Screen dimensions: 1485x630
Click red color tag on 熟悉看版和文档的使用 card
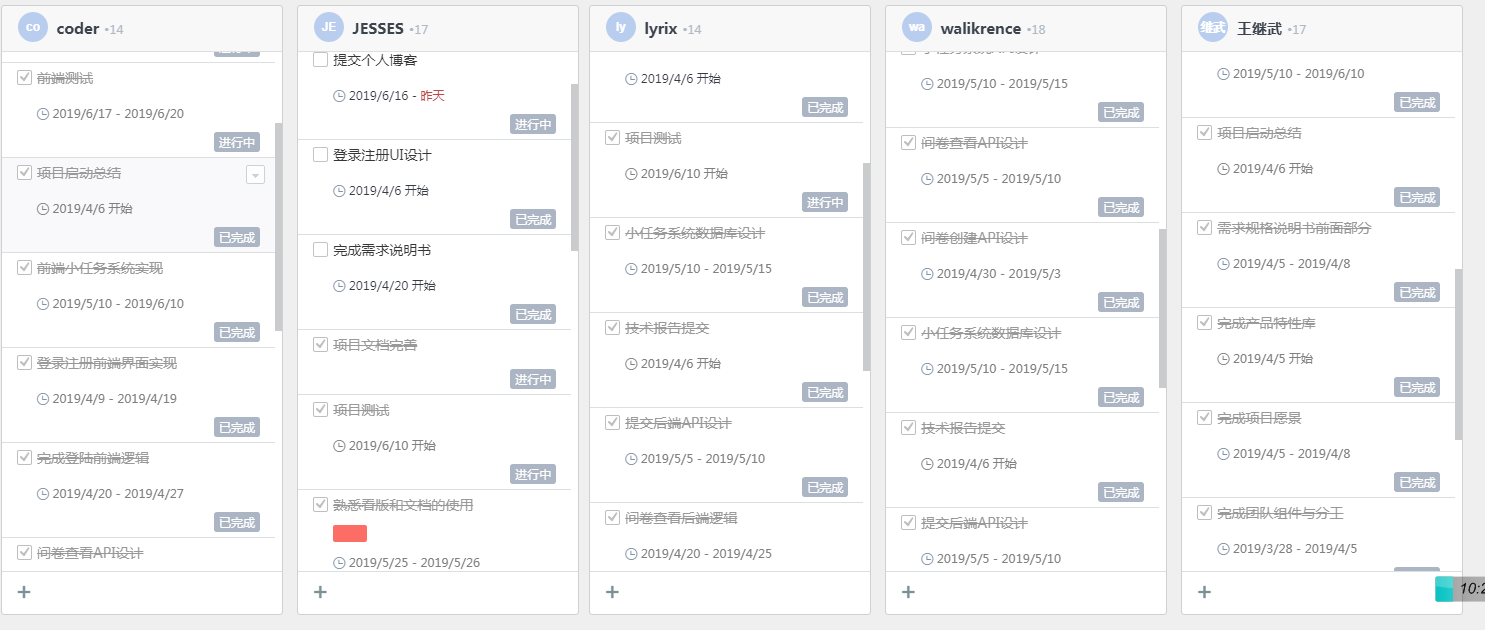point(350,534)
